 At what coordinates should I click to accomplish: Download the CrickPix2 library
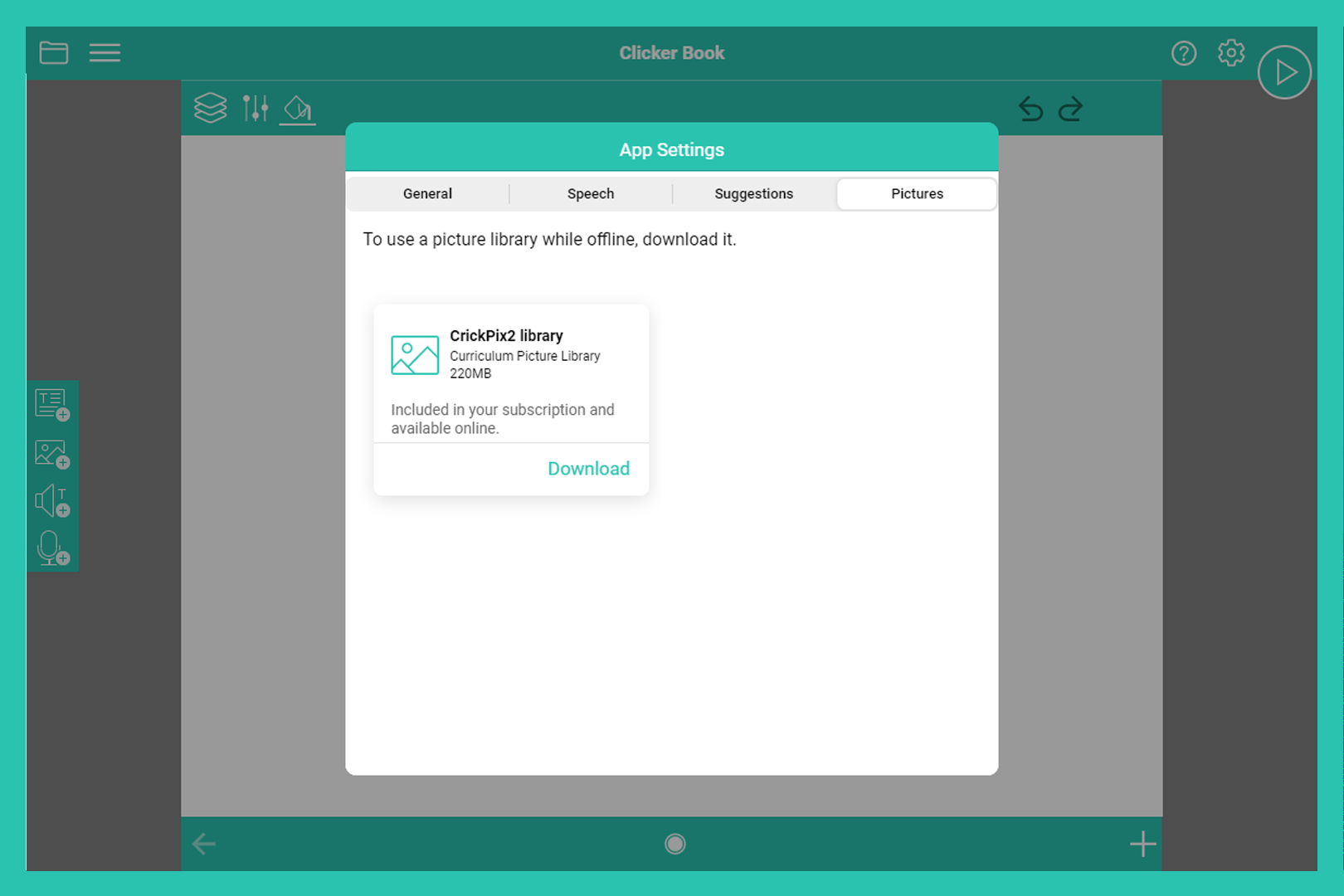[x=588, y=469]
